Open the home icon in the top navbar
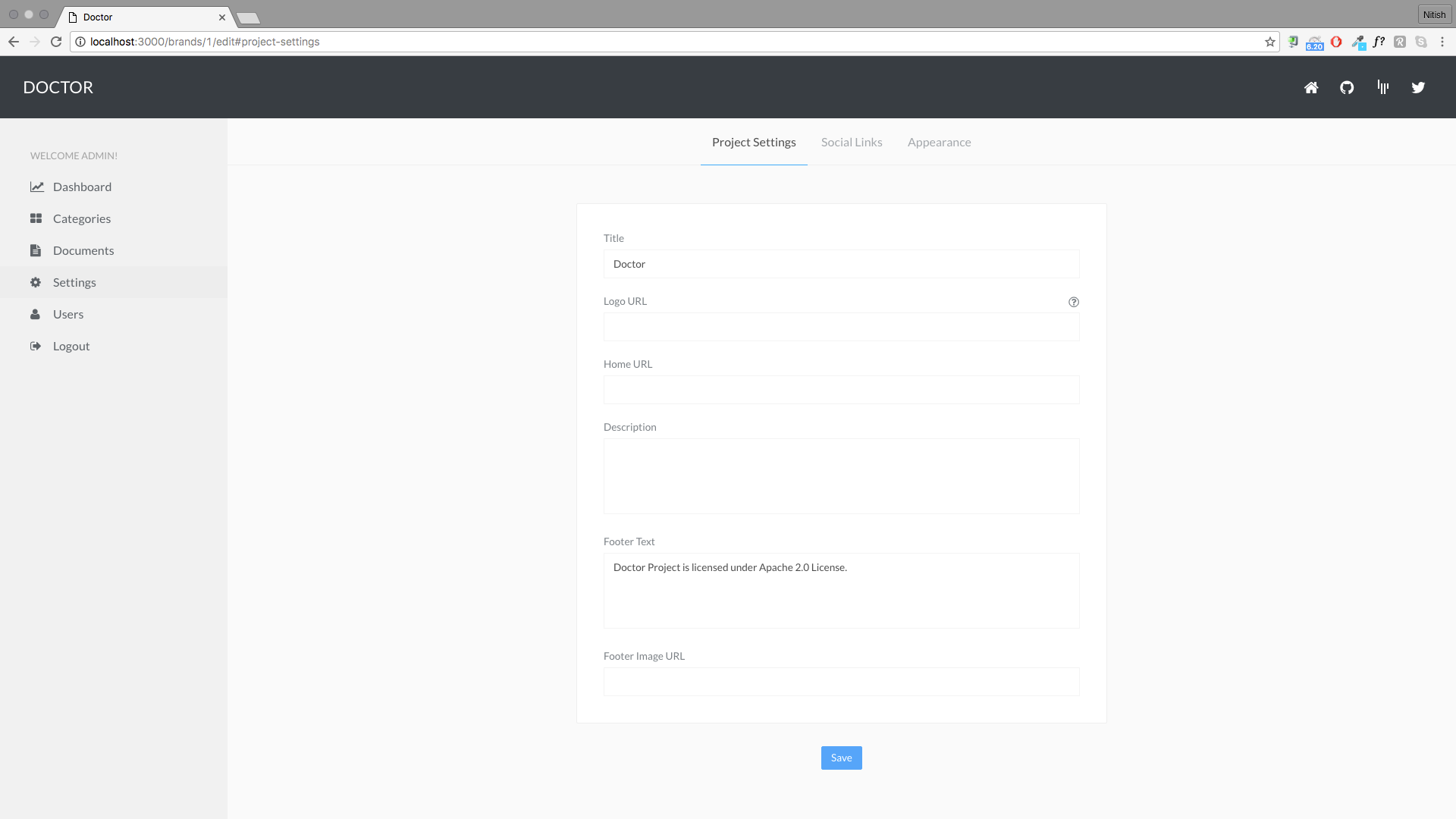Viewport: 1456px width, 819px height. [1311, 87]
